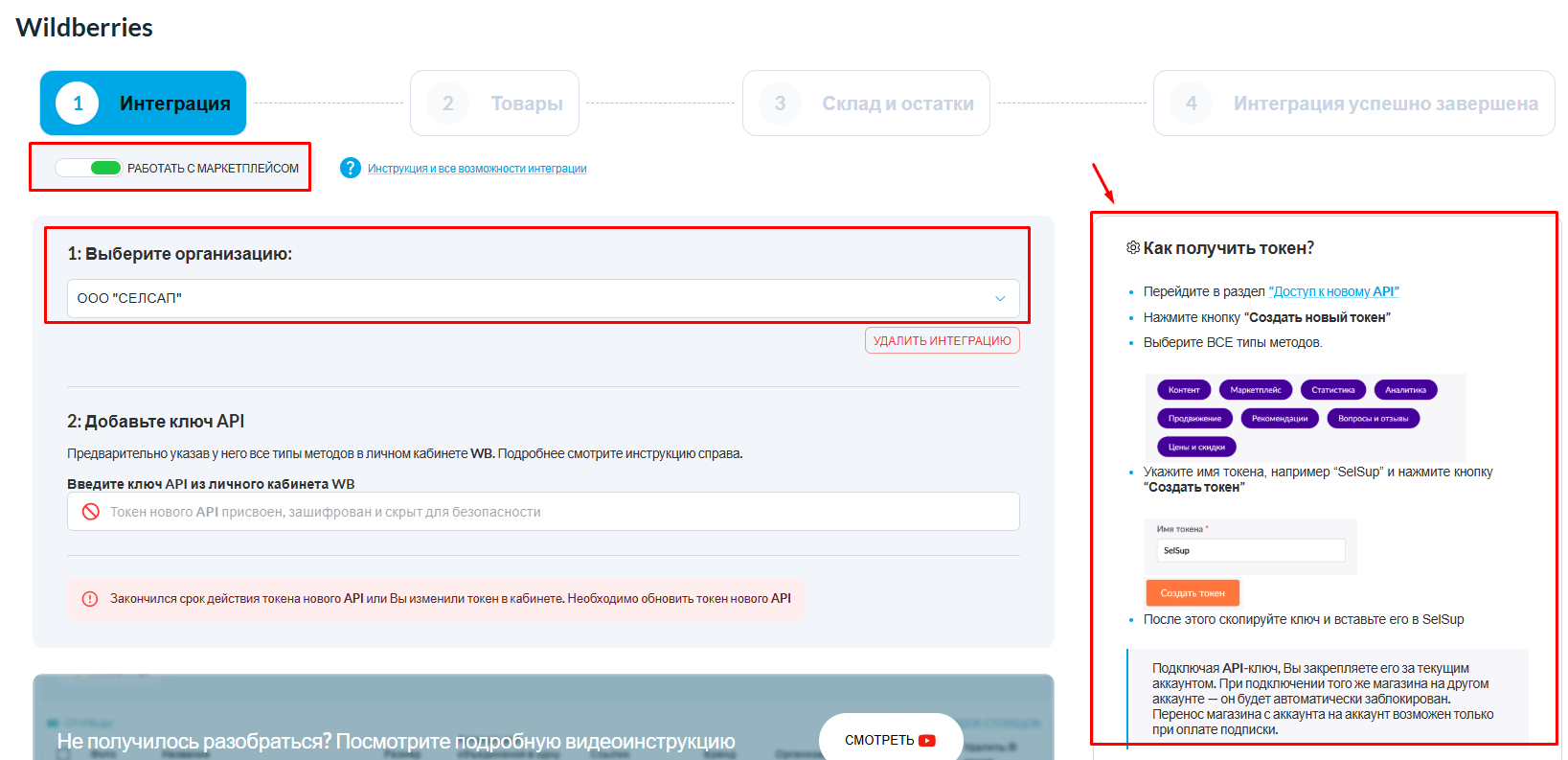Click the YouTube icon on Смотреть button
Viewport: 1568px width, 760px height.
tap(927, 740)
